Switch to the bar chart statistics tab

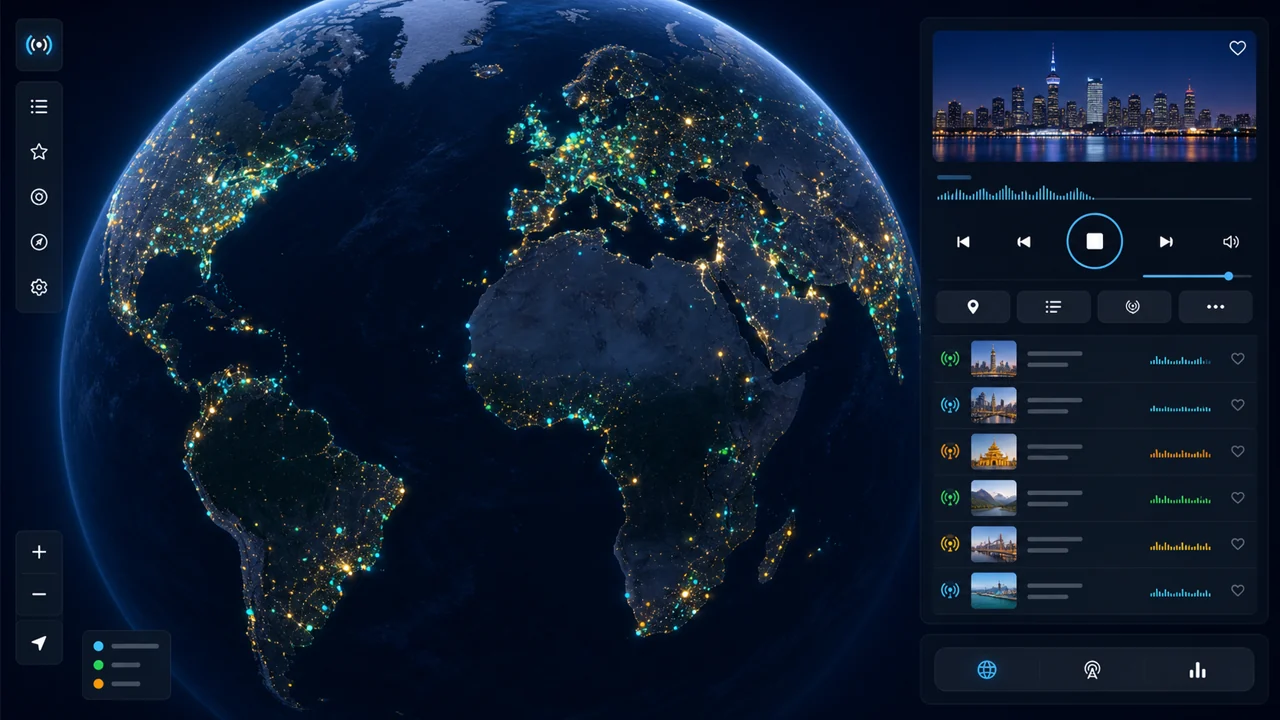click(1197, 670)
